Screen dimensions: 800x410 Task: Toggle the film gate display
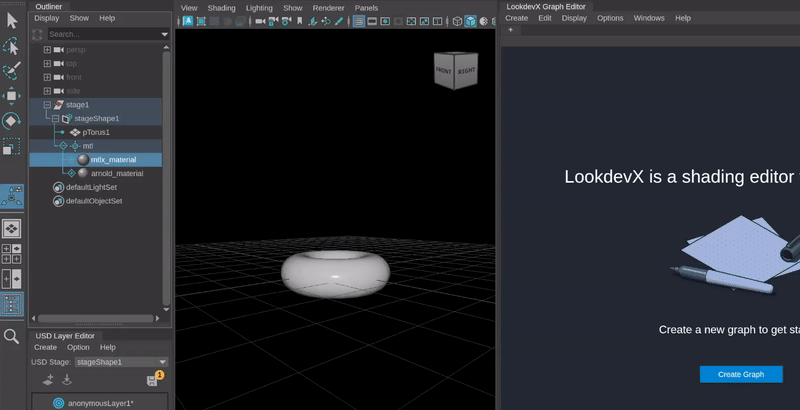click(x=372, y=21)
